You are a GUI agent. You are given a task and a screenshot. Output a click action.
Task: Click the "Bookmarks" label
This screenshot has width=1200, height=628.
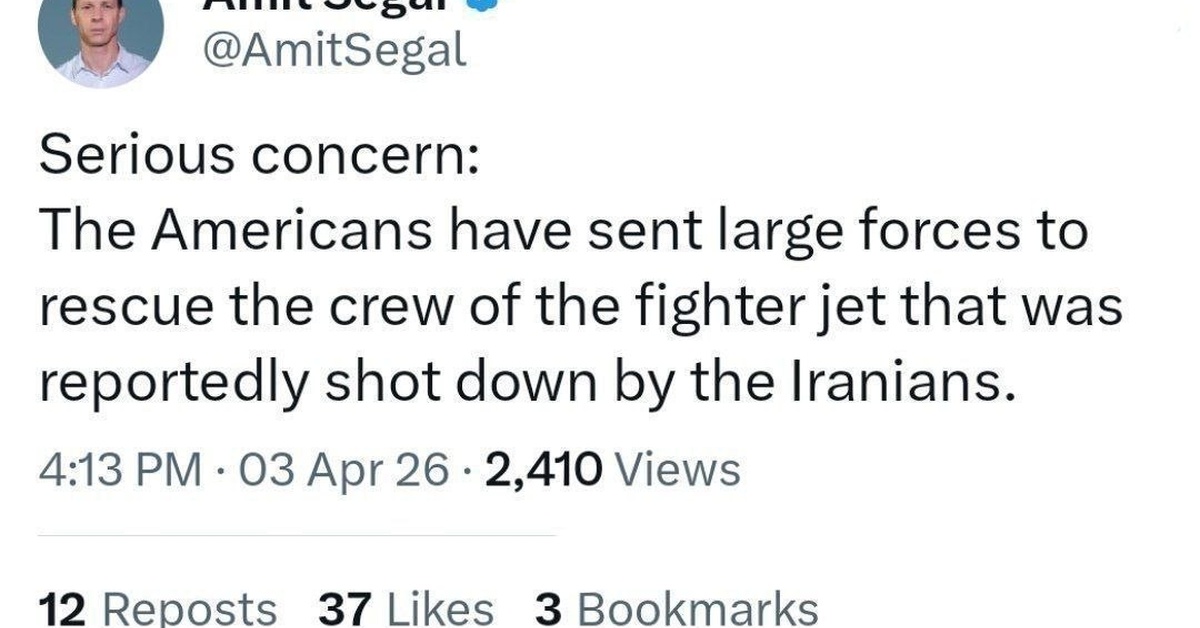coord(697,609)
